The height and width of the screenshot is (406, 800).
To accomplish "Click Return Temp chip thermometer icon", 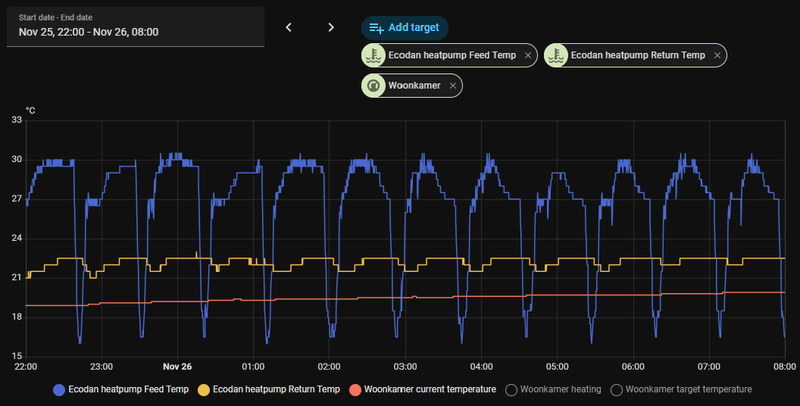I will point(556,55).
